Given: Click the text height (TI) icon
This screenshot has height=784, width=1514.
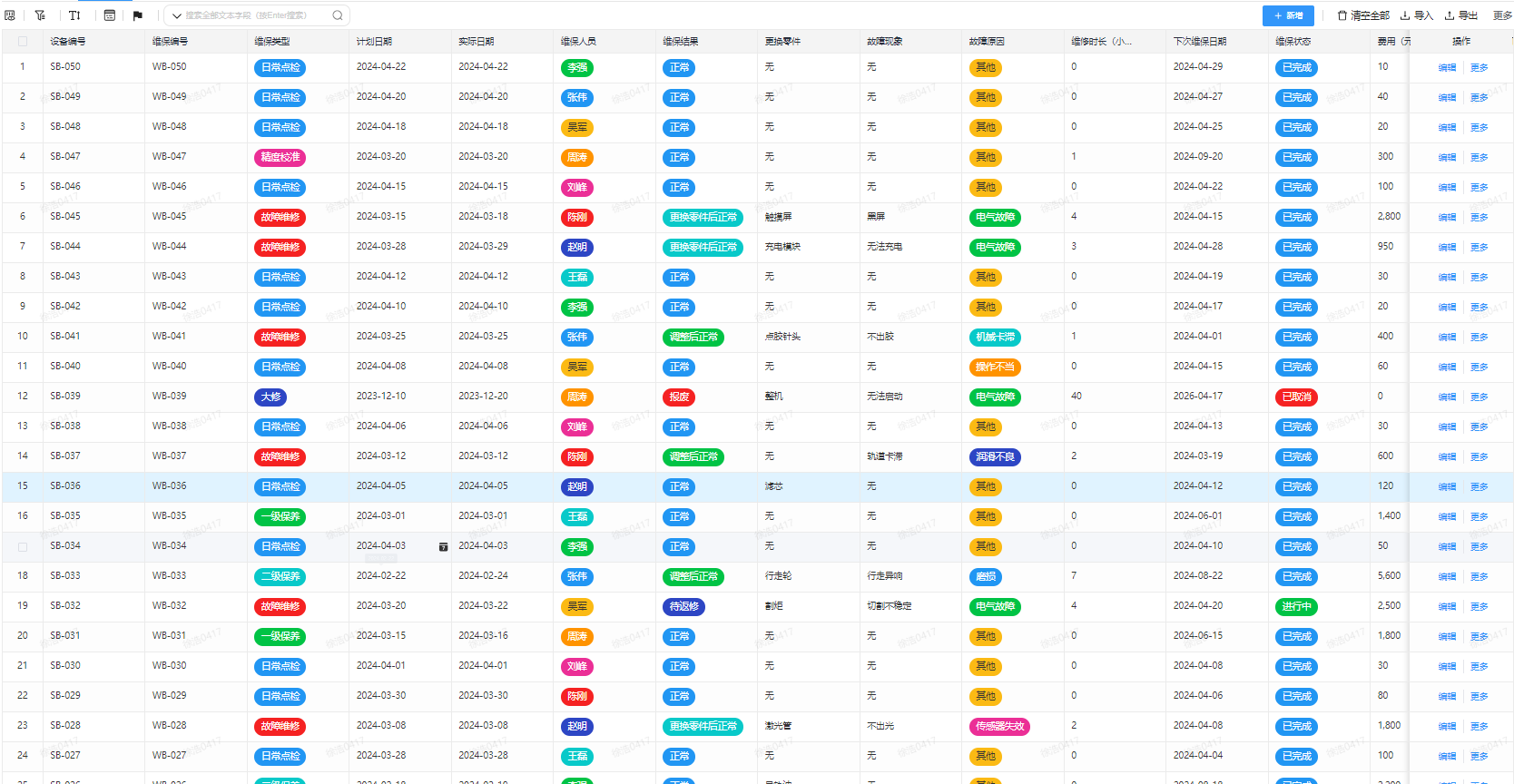Looking at the screenshot, I should 74,15.
